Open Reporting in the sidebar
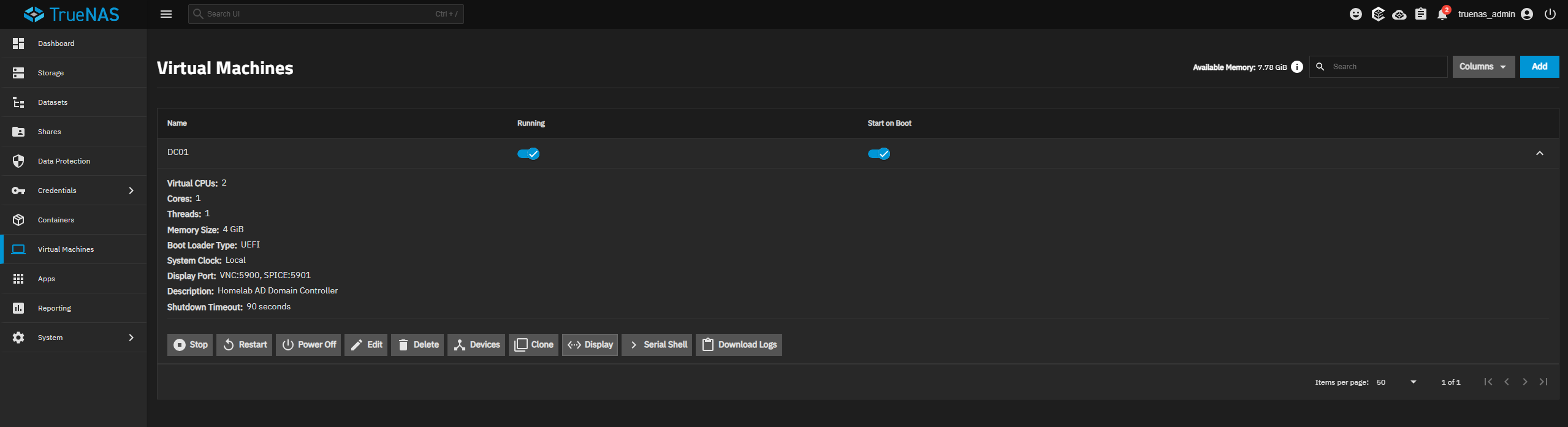This screenshot has height=427, width=1568. [x=74, y=308]
